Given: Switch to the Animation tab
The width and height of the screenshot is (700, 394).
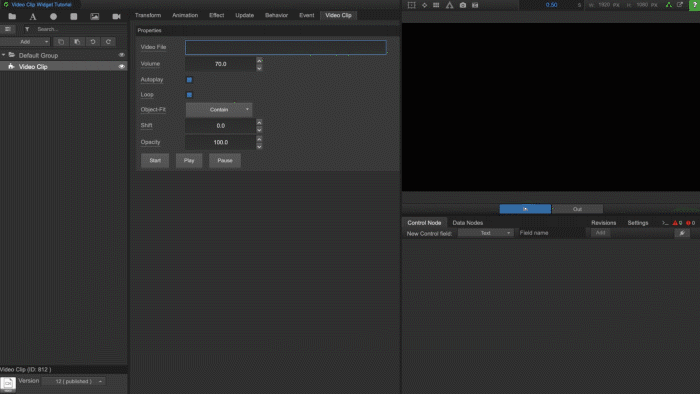Looking at the screenshot, I should point(185,15).
